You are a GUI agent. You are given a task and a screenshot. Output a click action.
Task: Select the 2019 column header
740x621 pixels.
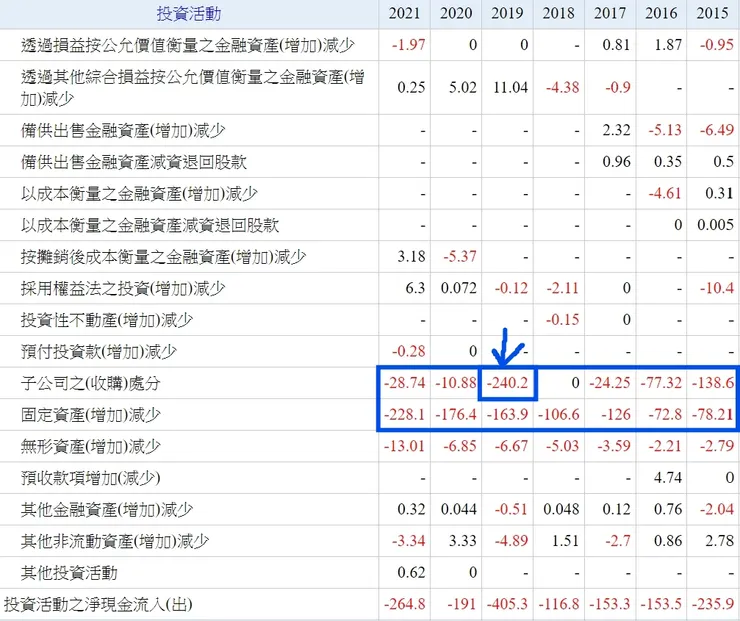click(507, 13)
